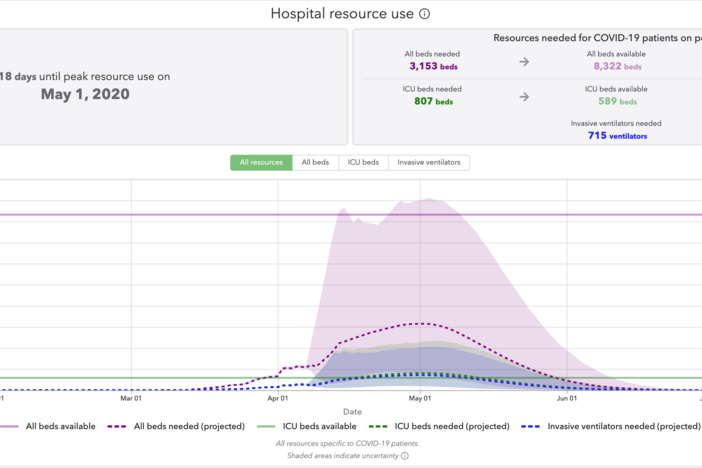Click the Mar 01 axis label
Screen dimensions: 702x468
coord(131,398)
